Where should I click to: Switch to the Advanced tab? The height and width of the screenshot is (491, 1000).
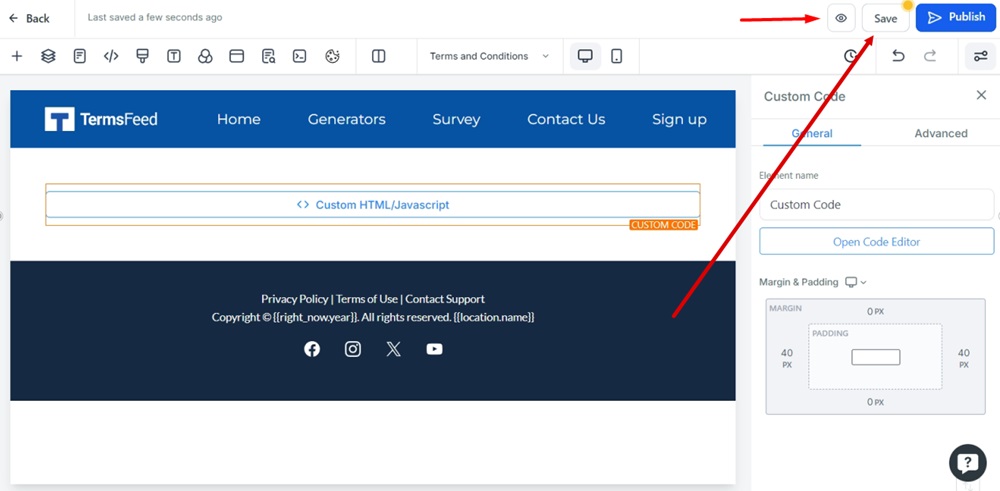941,133
